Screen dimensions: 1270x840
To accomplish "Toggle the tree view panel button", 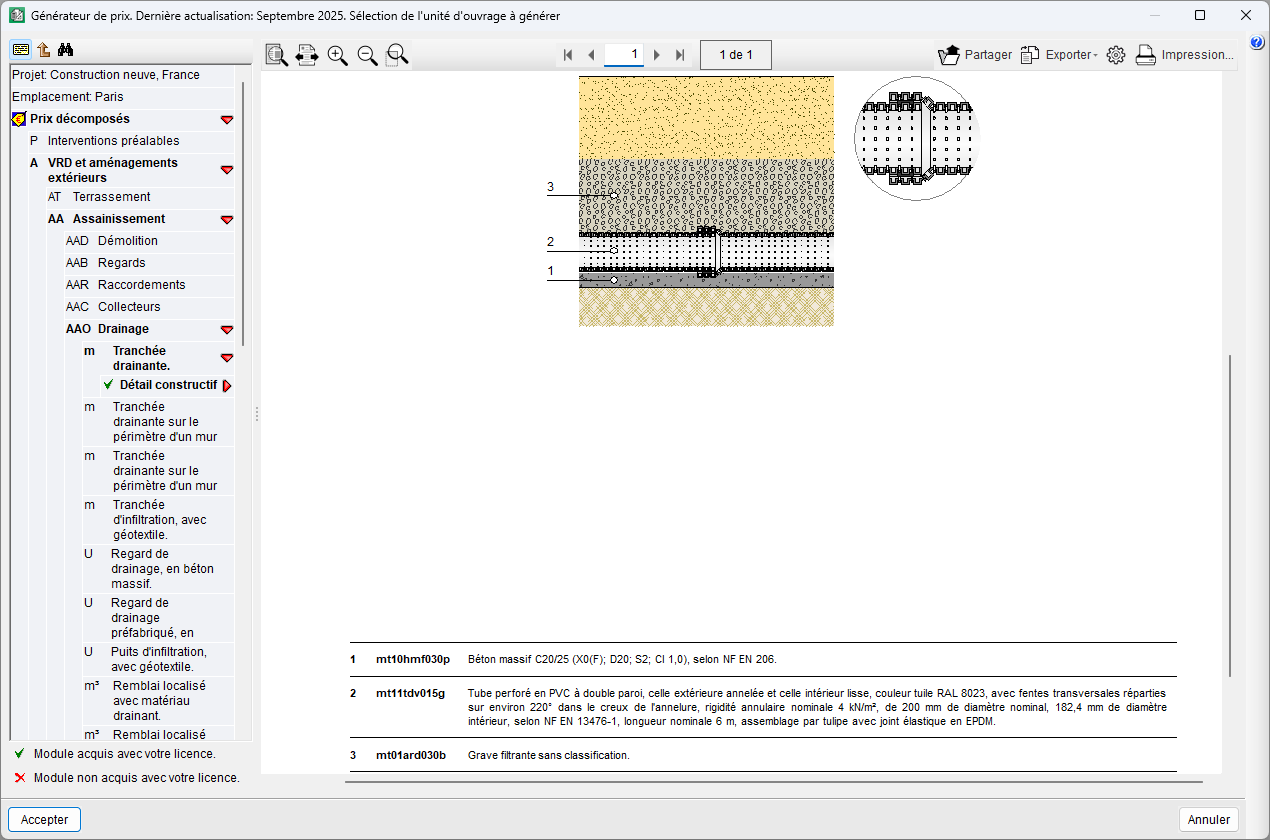I will coord(21,50).
